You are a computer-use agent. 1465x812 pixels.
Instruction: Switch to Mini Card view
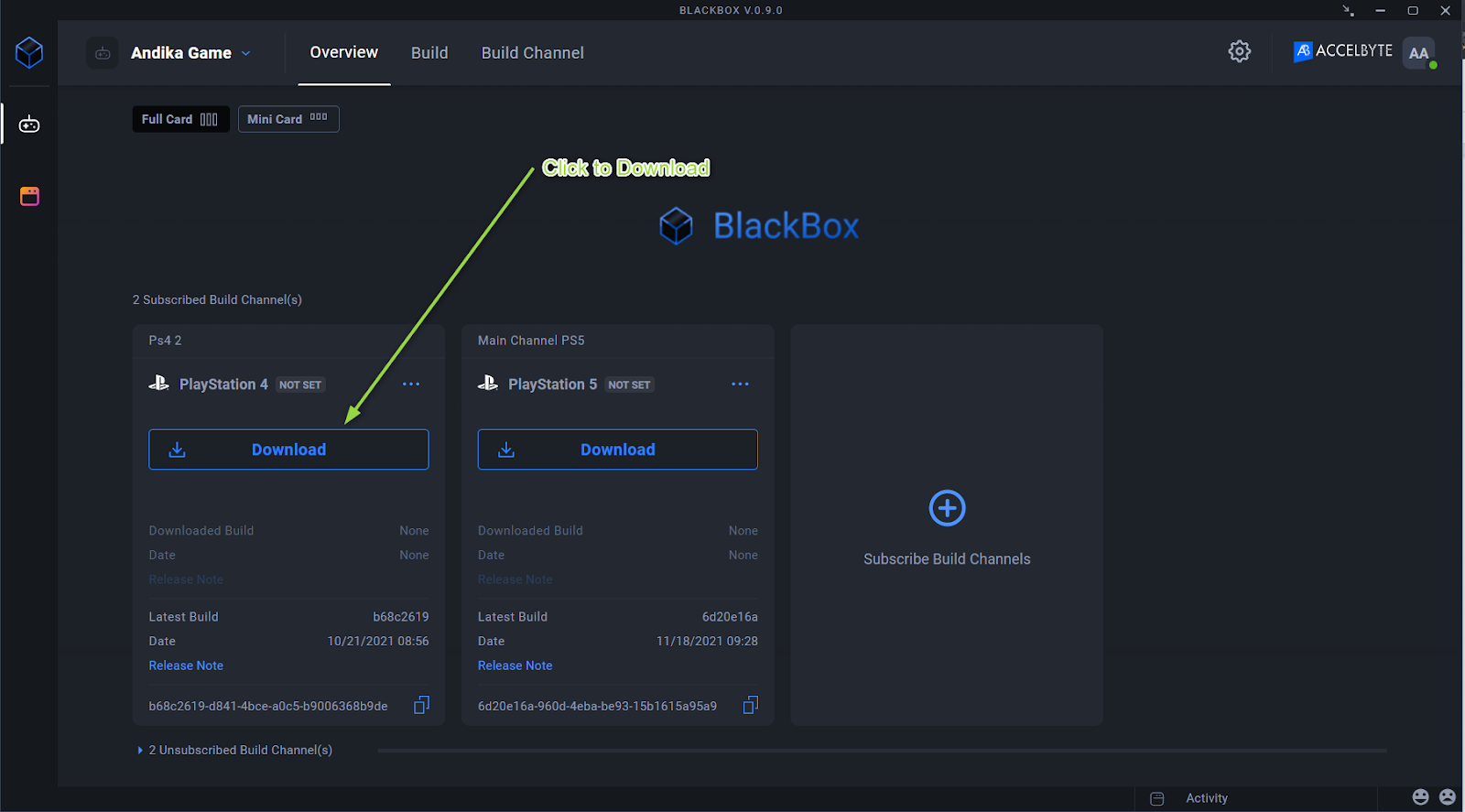tap(288, 119)
